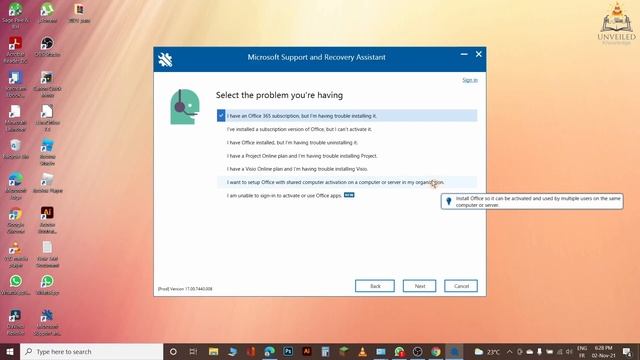Open File Explorer from the taskbar

[213, 351]
